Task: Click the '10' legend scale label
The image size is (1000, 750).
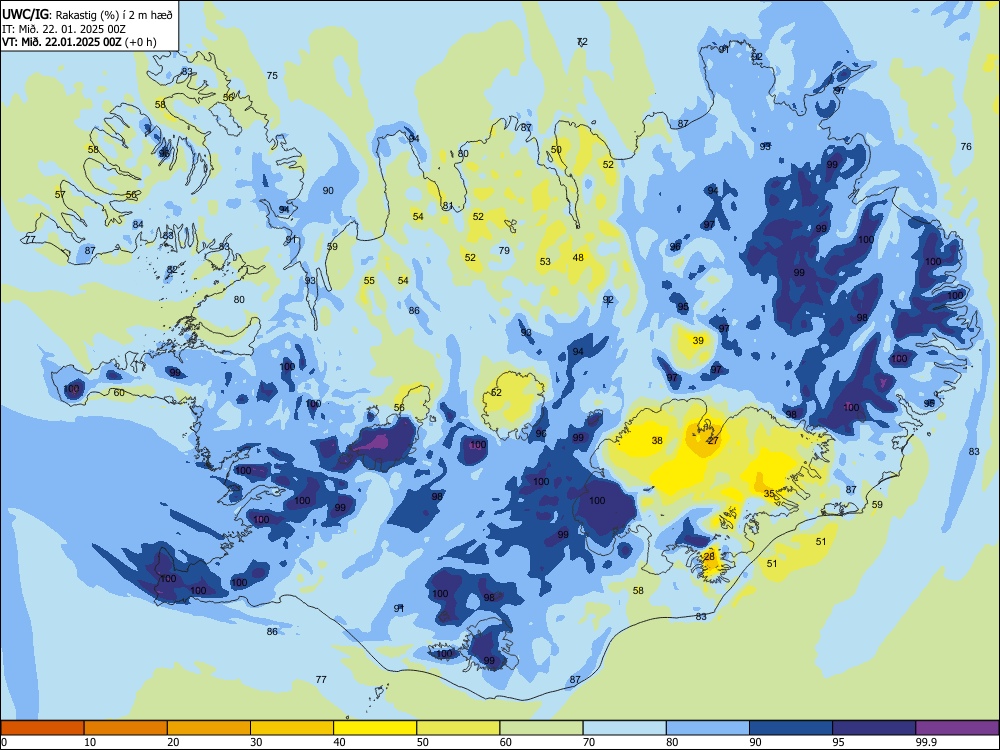Action: click(x=90, y=742)
